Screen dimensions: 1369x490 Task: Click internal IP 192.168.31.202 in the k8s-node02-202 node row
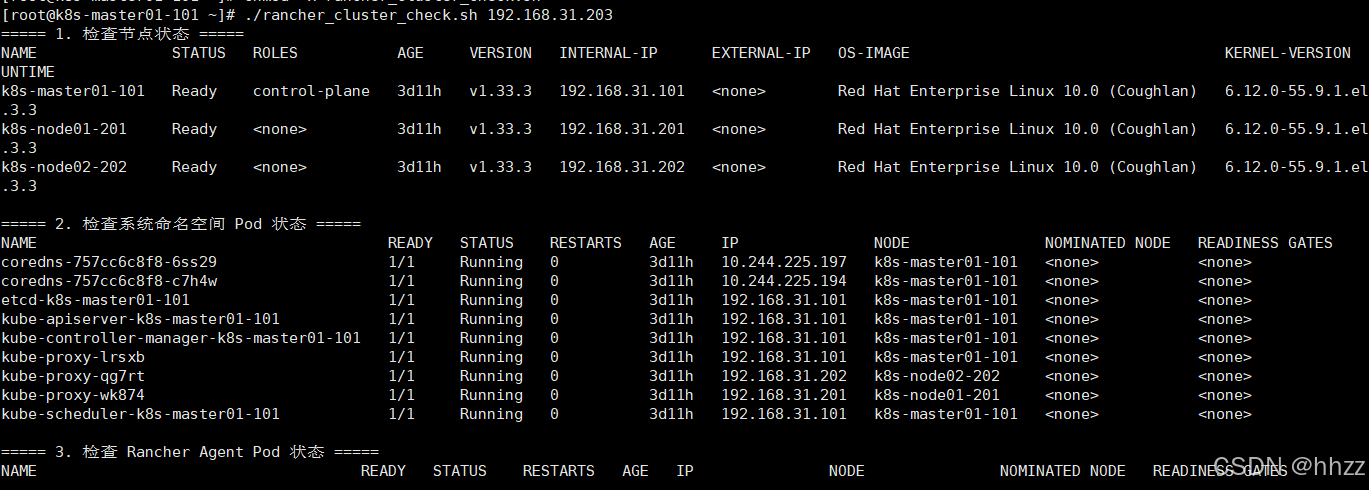(622, 167)
